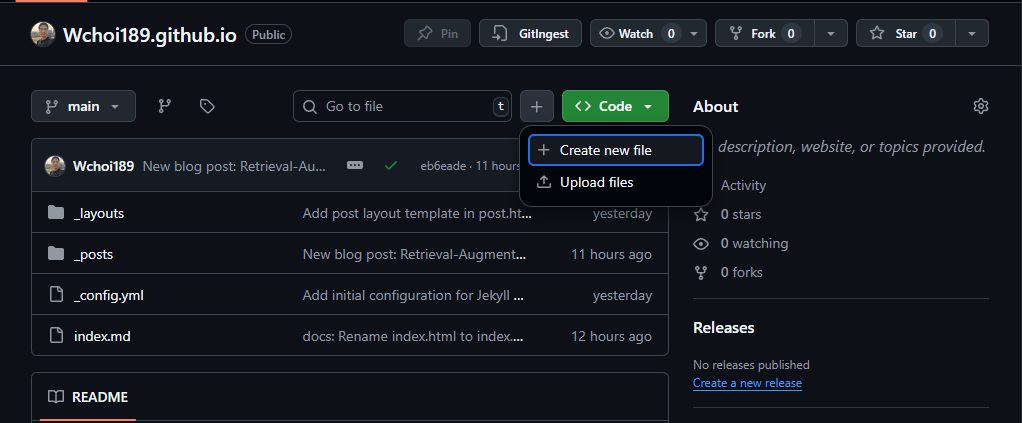The width and height of the screenshot is (1022, 423).
Task: Click the book icon beside README
Action: tap(56, 397)
